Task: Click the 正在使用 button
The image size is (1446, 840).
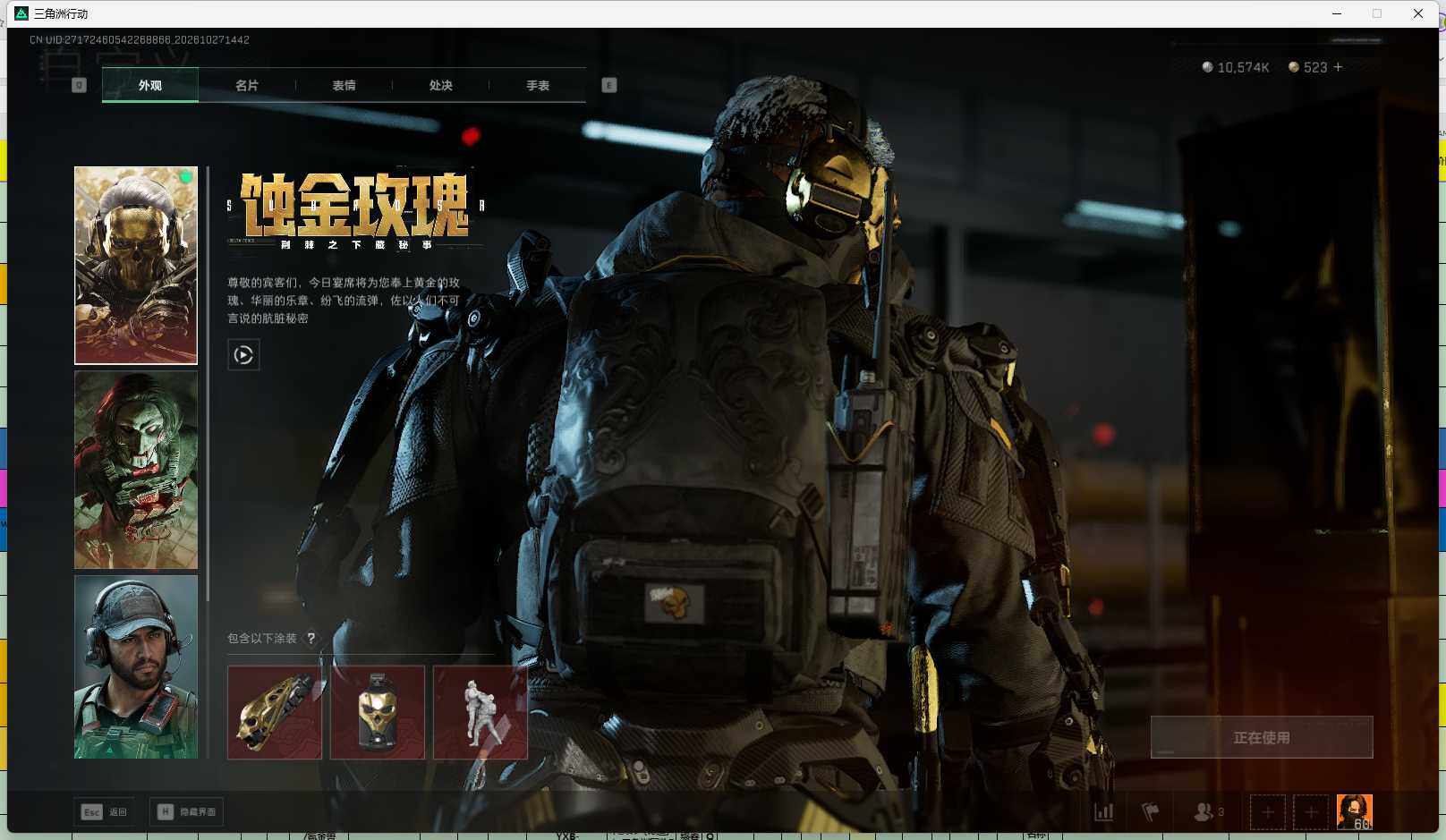Action: [x=1262, y=737]
